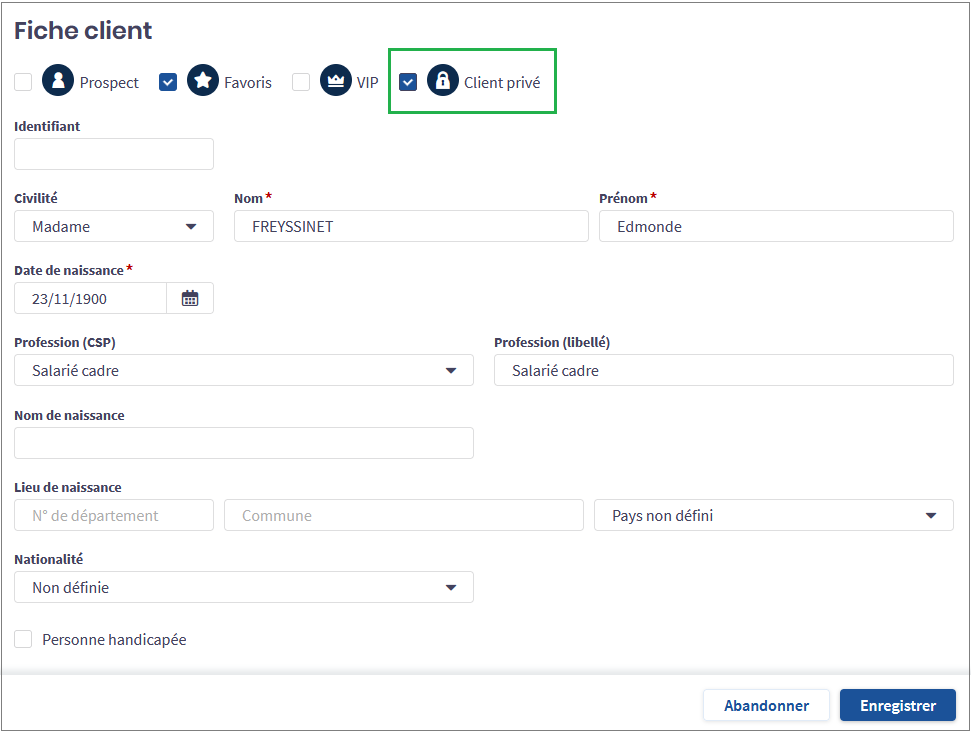
Task: Uncheck the Client privé checkbox
Action: tap(408, 82)
